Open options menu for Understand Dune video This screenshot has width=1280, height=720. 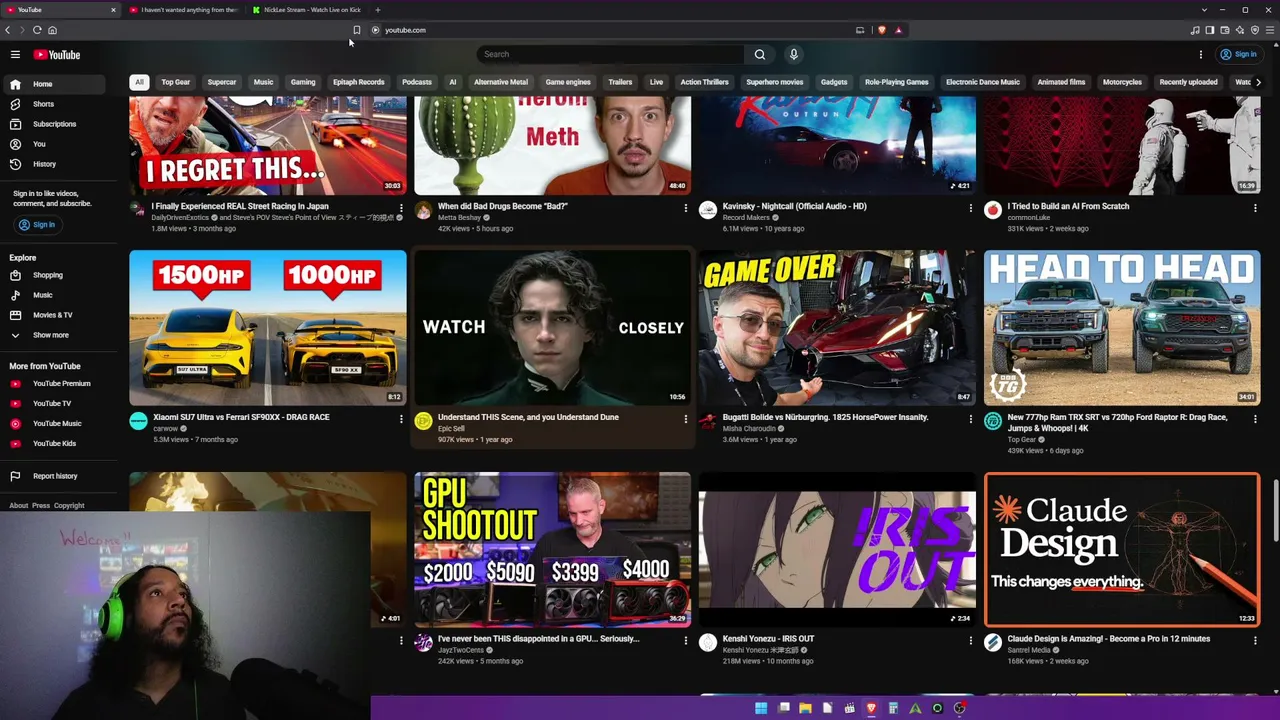click(686, 419)
